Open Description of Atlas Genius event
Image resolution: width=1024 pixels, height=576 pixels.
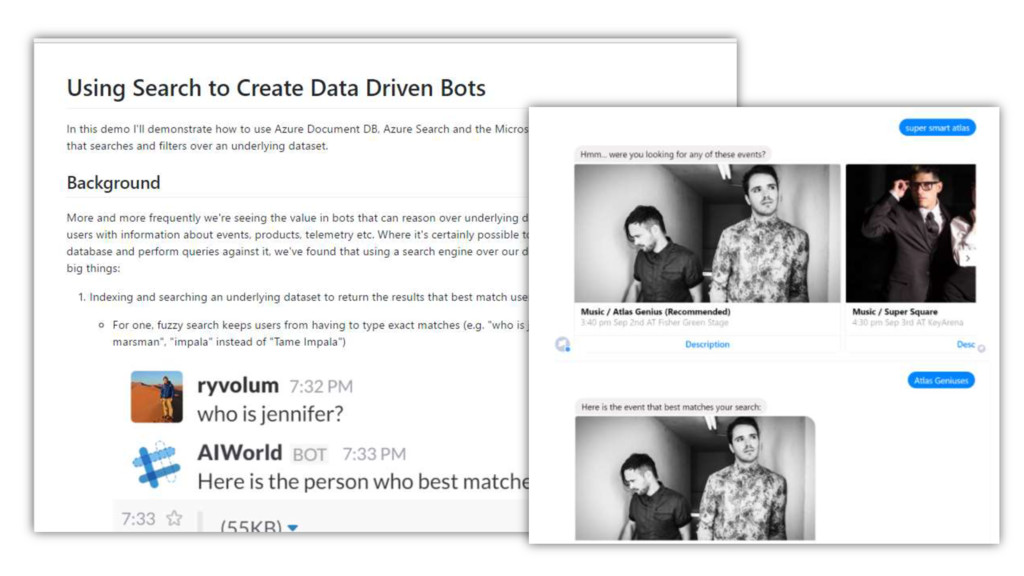coord(707,344)
